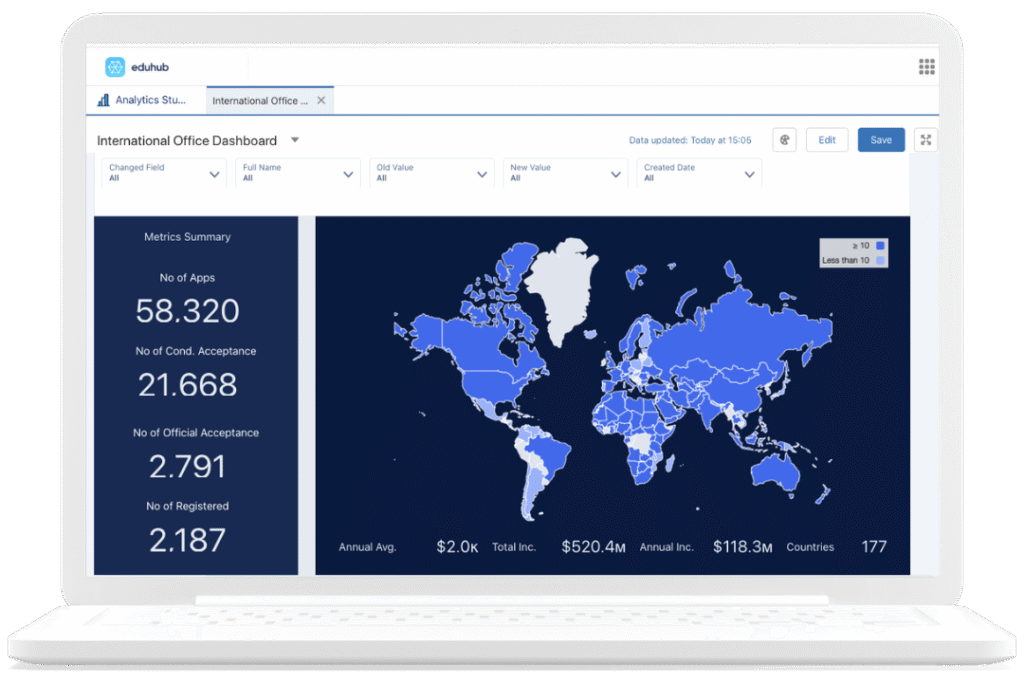Open the dashboard title caret menu
Screen dimensions: 1024x683
click(294, 140)
